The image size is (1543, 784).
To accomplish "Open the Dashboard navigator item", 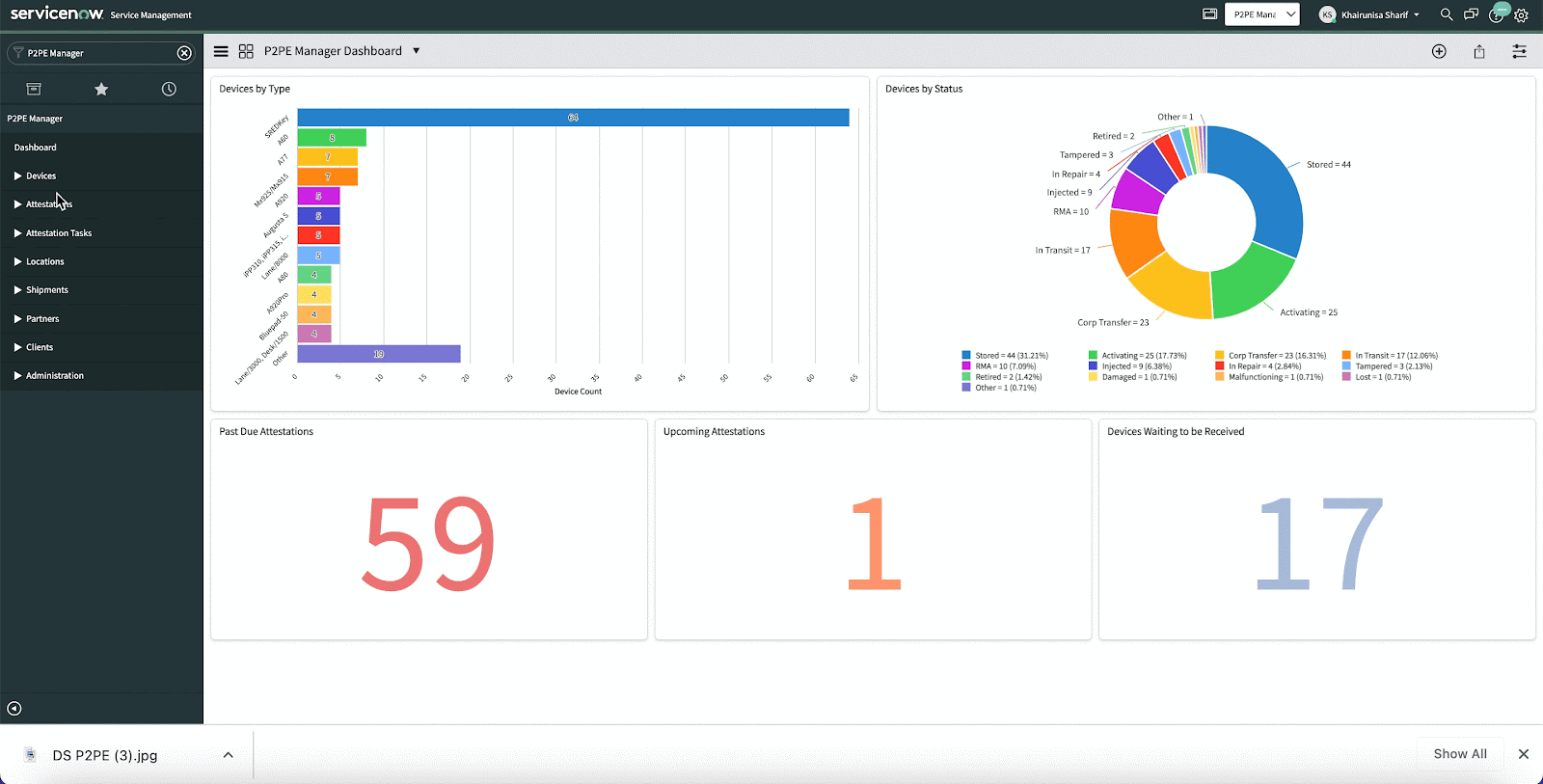I will (36, 148).
